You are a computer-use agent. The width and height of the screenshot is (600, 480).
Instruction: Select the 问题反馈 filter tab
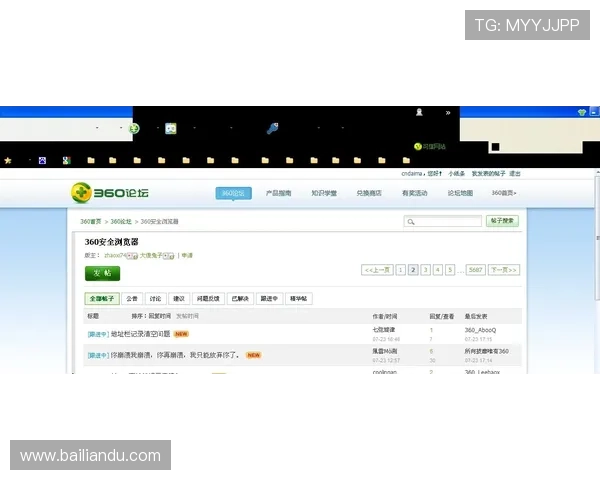pos(208,299)
